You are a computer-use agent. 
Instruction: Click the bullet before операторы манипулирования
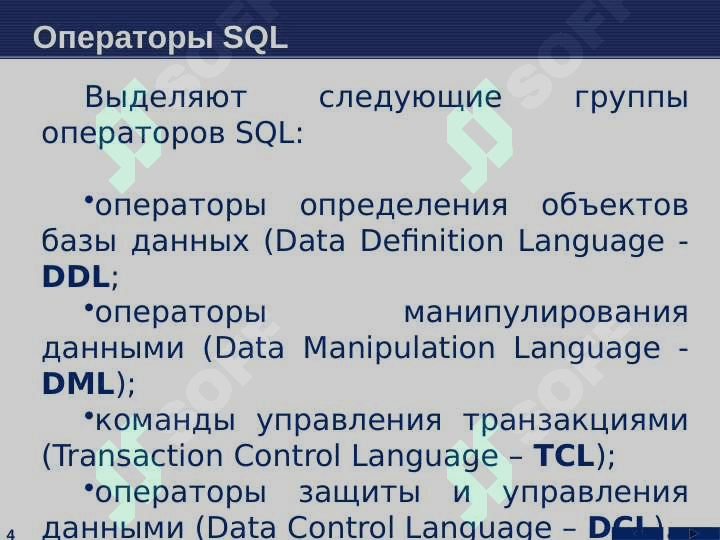[89, 309]
